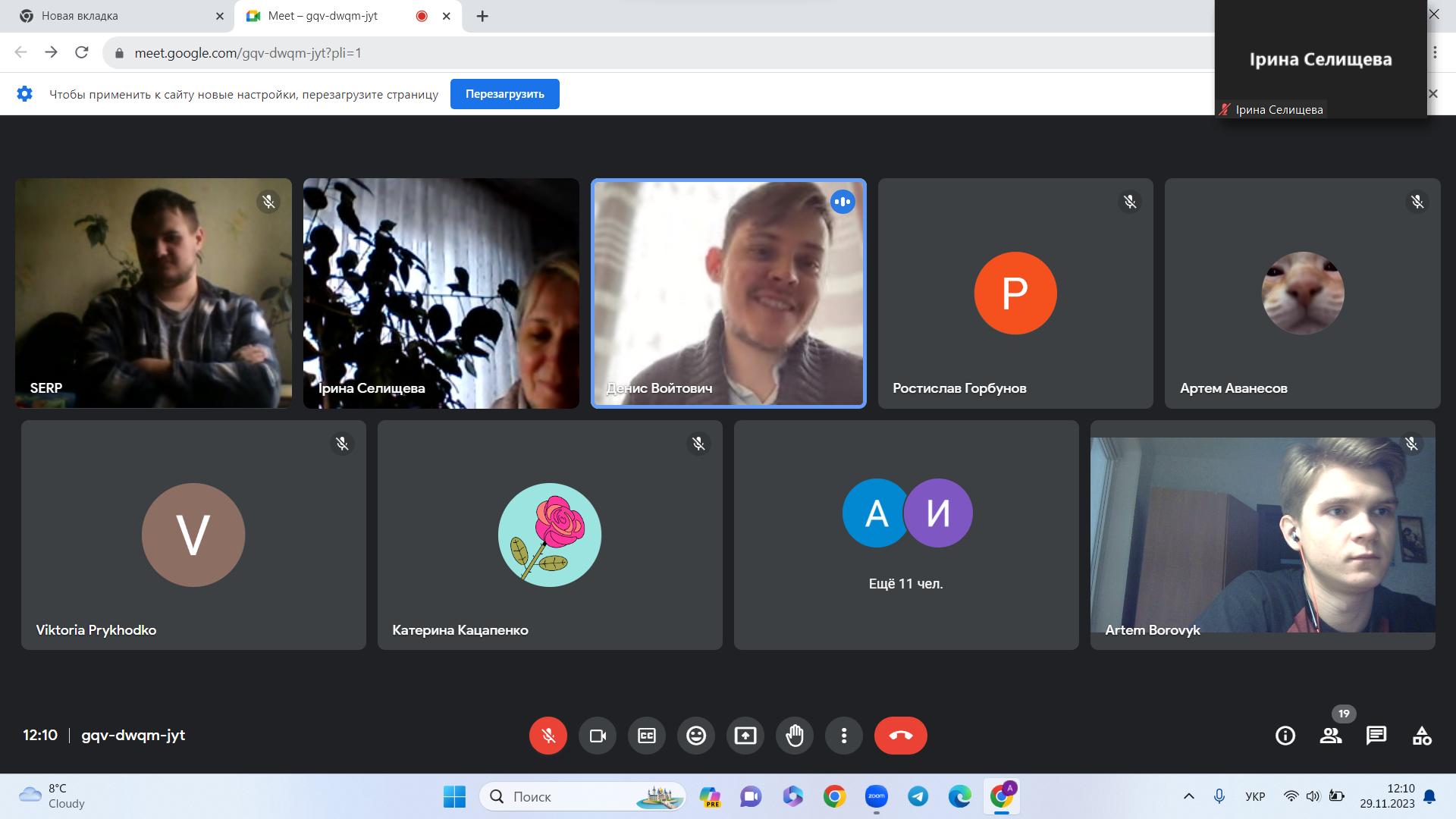Click Артем Аванесов cat avatar tile
The width and height of the screenshot is (1456, 819).
click(x=1302, y=293)
